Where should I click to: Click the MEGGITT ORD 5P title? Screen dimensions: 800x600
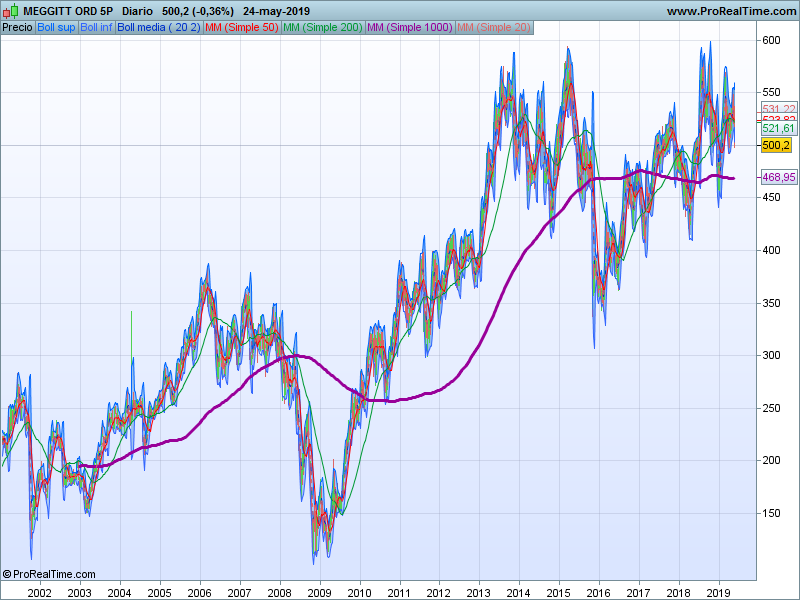pos(68,11)
